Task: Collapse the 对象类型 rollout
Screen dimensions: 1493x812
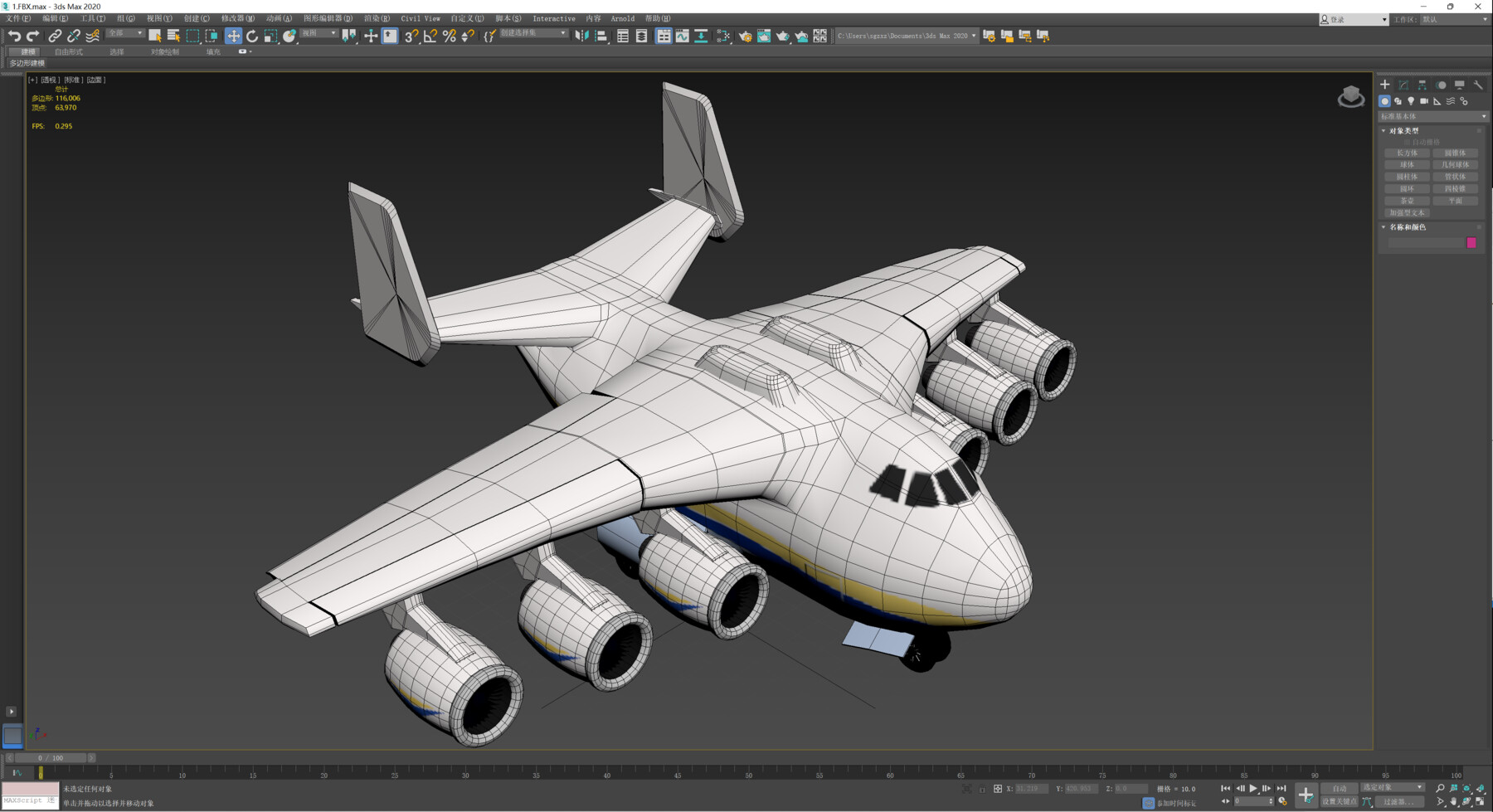Action: coord(1384,130)
